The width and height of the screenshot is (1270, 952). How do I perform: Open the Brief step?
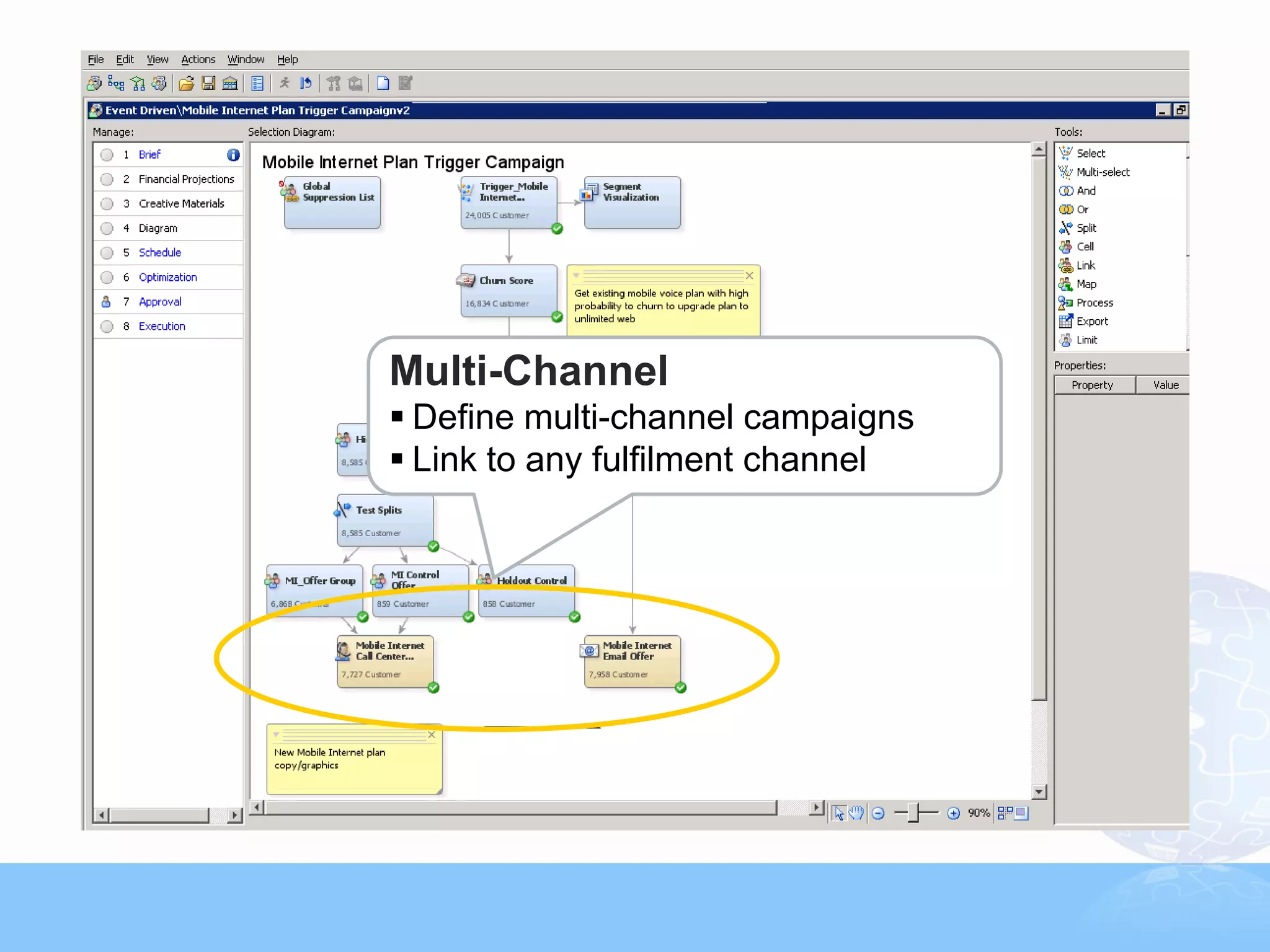point(149,154)
